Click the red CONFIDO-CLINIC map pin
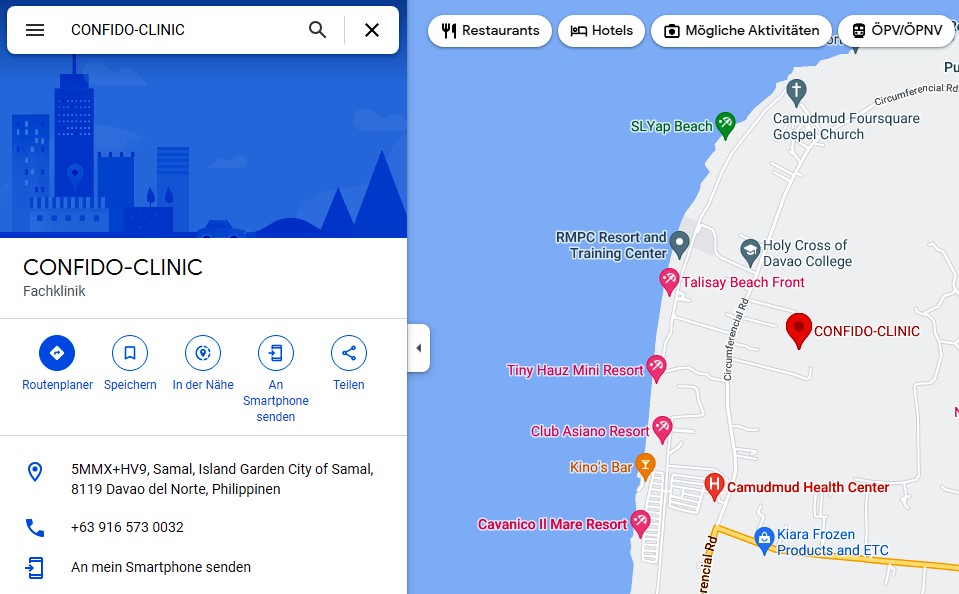 click(799, 330)
